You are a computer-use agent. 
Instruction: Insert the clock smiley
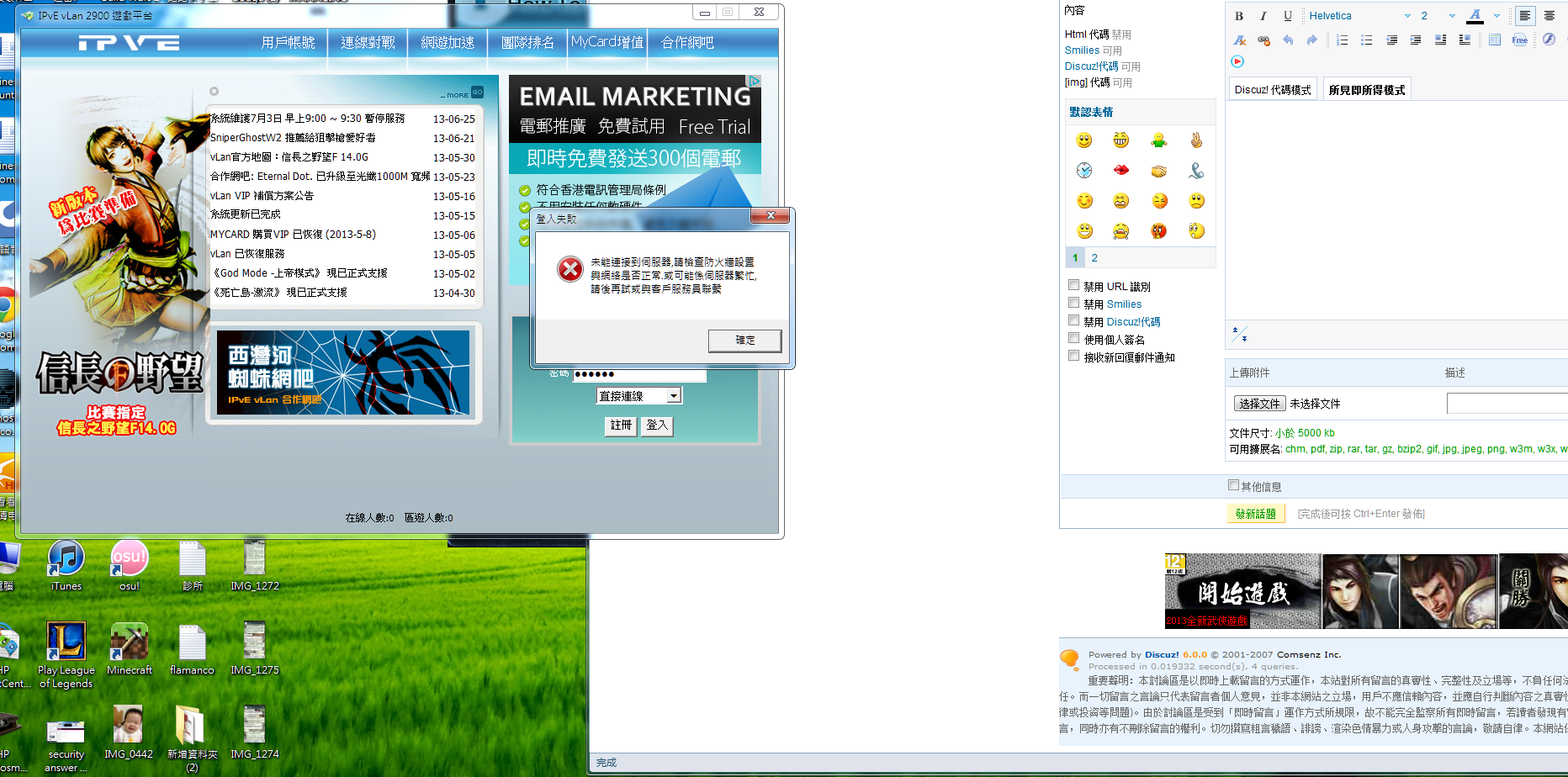tap(1084, 171)
